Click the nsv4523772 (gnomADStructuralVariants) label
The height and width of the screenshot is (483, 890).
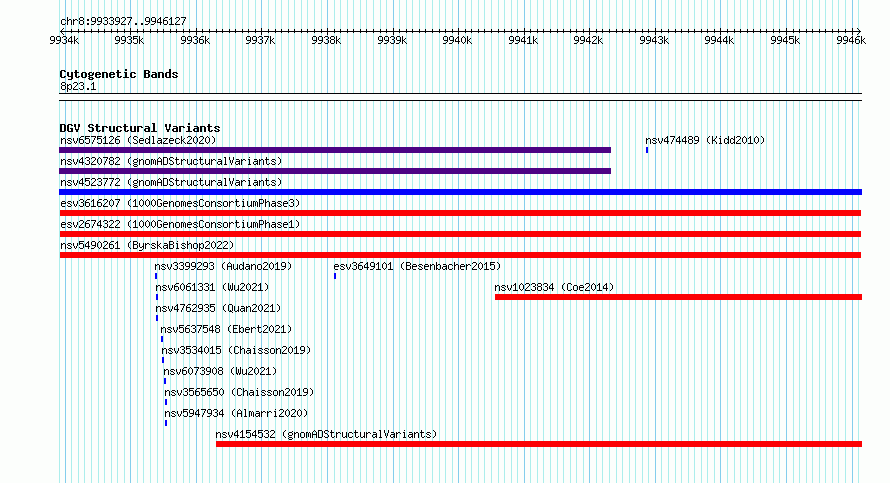pos(171,182)
